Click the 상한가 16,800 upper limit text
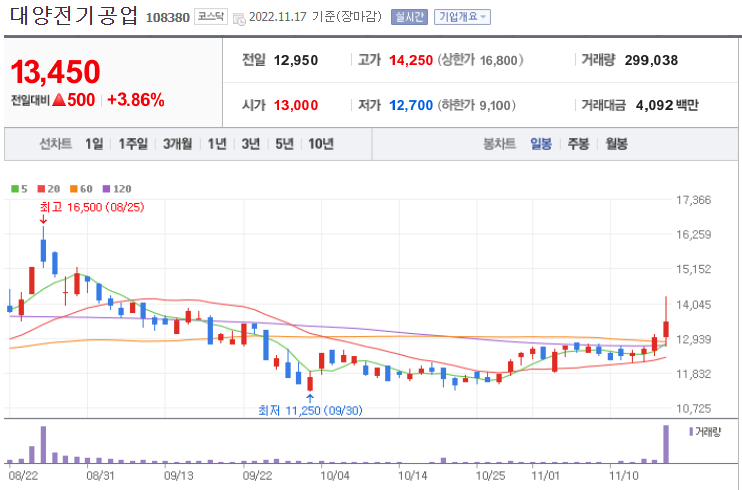Screen dimensions: 742x490 480,60
